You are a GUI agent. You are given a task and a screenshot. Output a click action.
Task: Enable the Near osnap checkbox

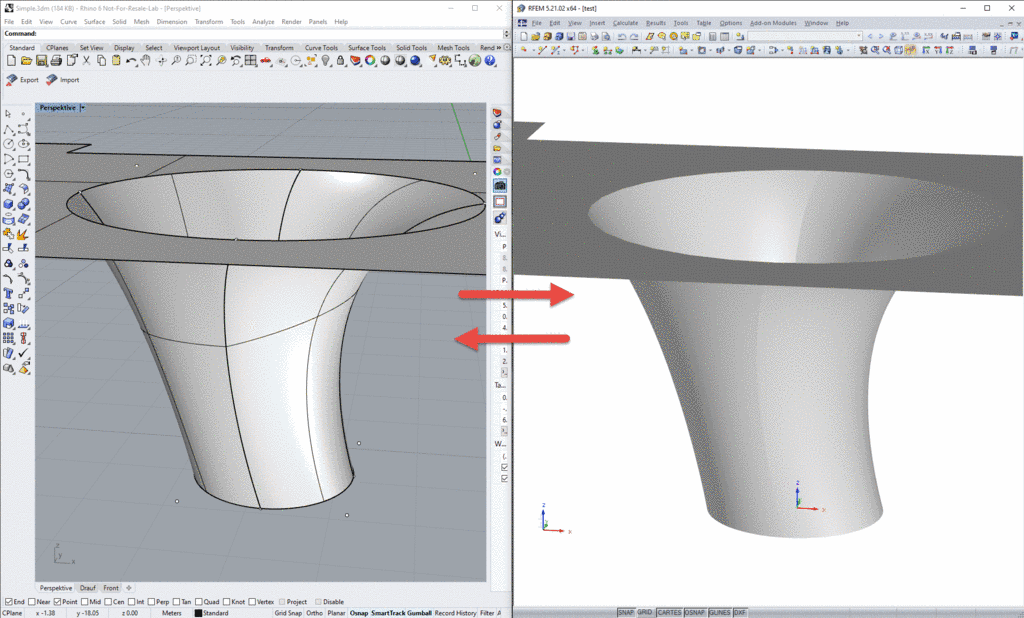click(31, 602)
